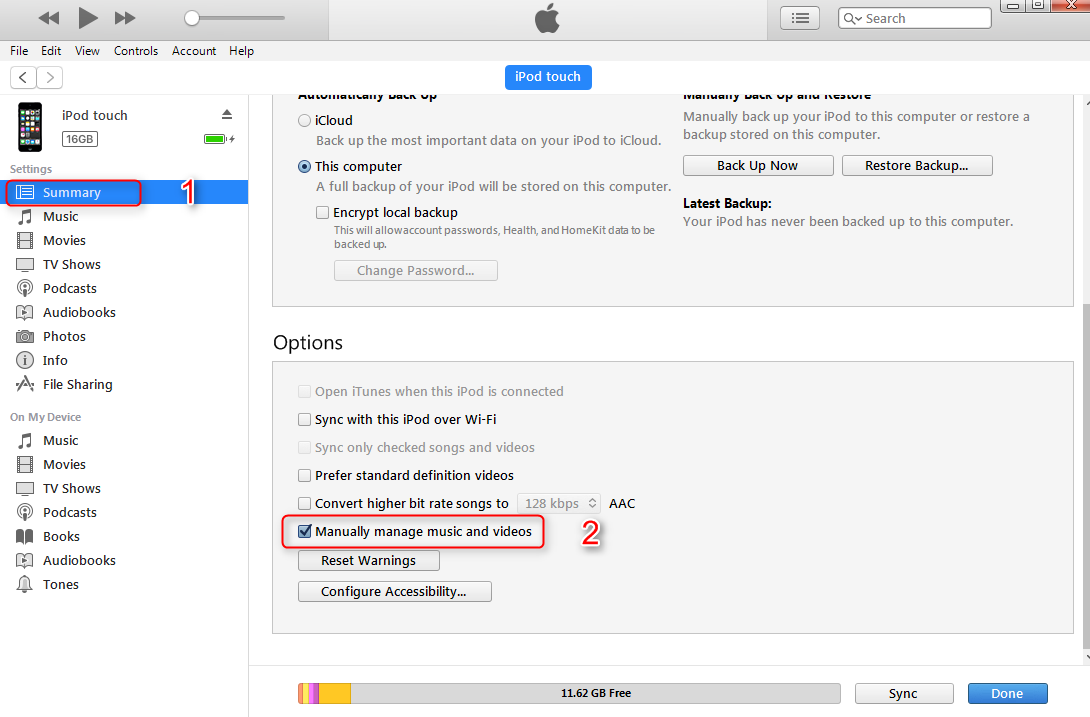Click the rewind playback button

click(49, 18)
